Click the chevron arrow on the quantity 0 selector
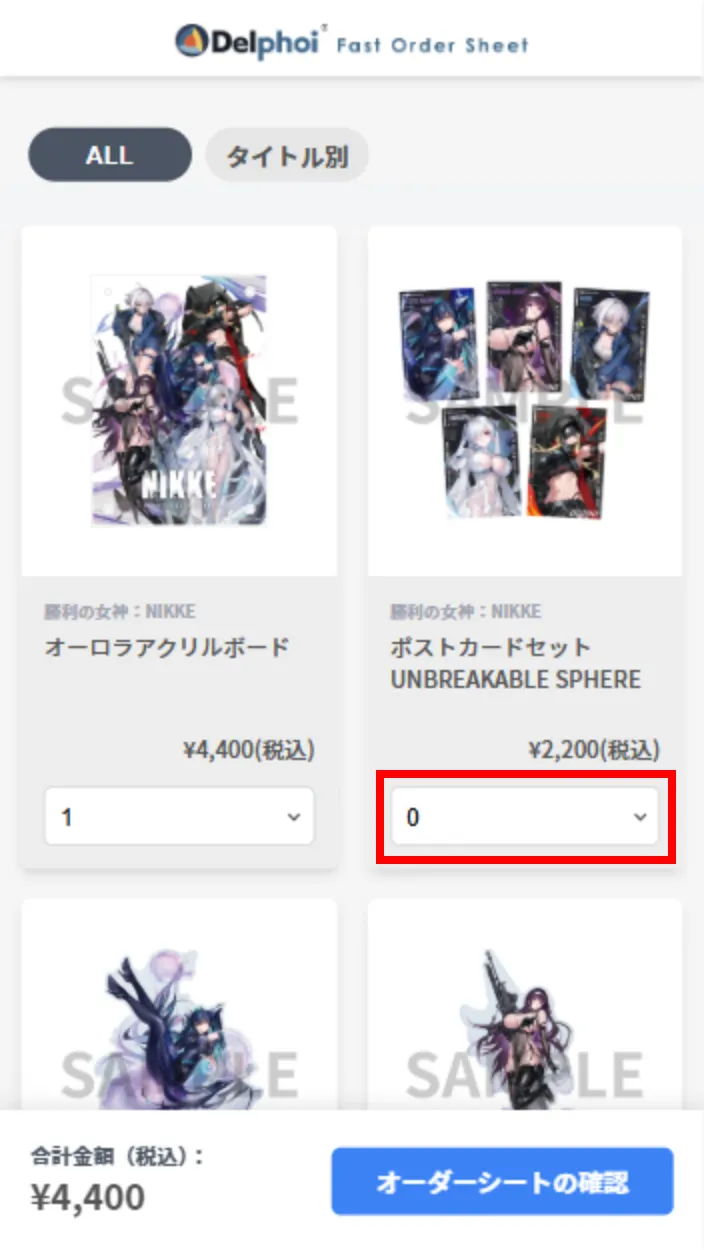The width and height of the screenshot is (704, 1250). coord(640,817)
